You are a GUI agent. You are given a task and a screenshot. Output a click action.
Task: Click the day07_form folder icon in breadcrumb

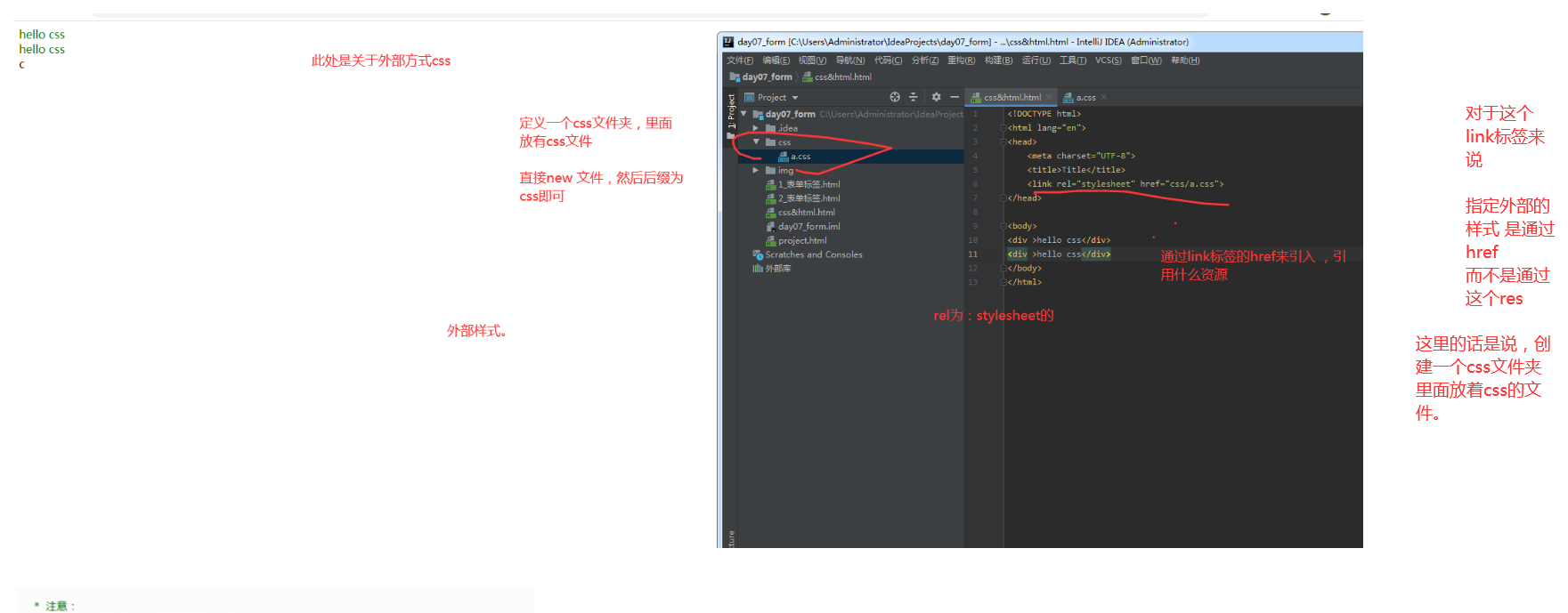(x=735, y=77)
